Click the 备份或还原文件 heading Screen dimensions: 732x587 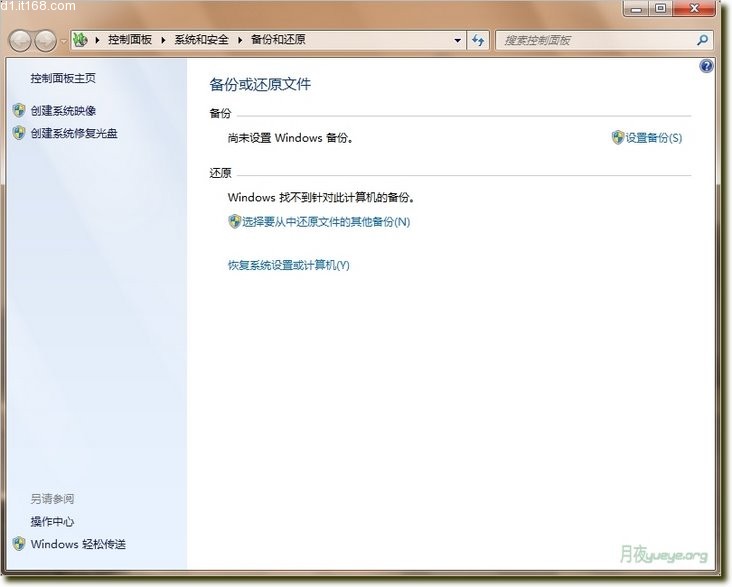(x=260, y=85)
